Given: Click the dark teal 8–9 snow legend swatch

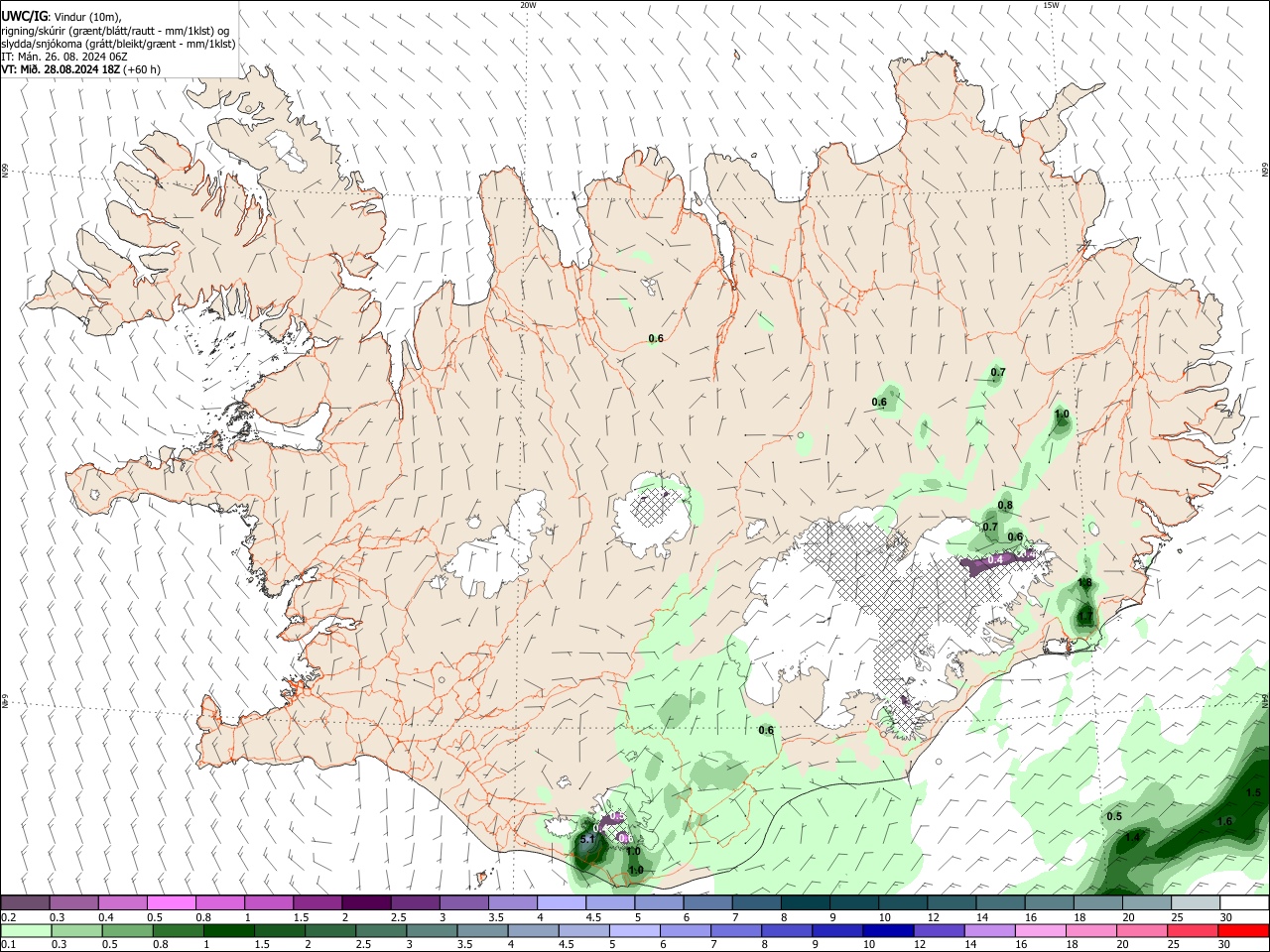Looking at the screenshot, I should pyautogui.click(x=804, y=902).
